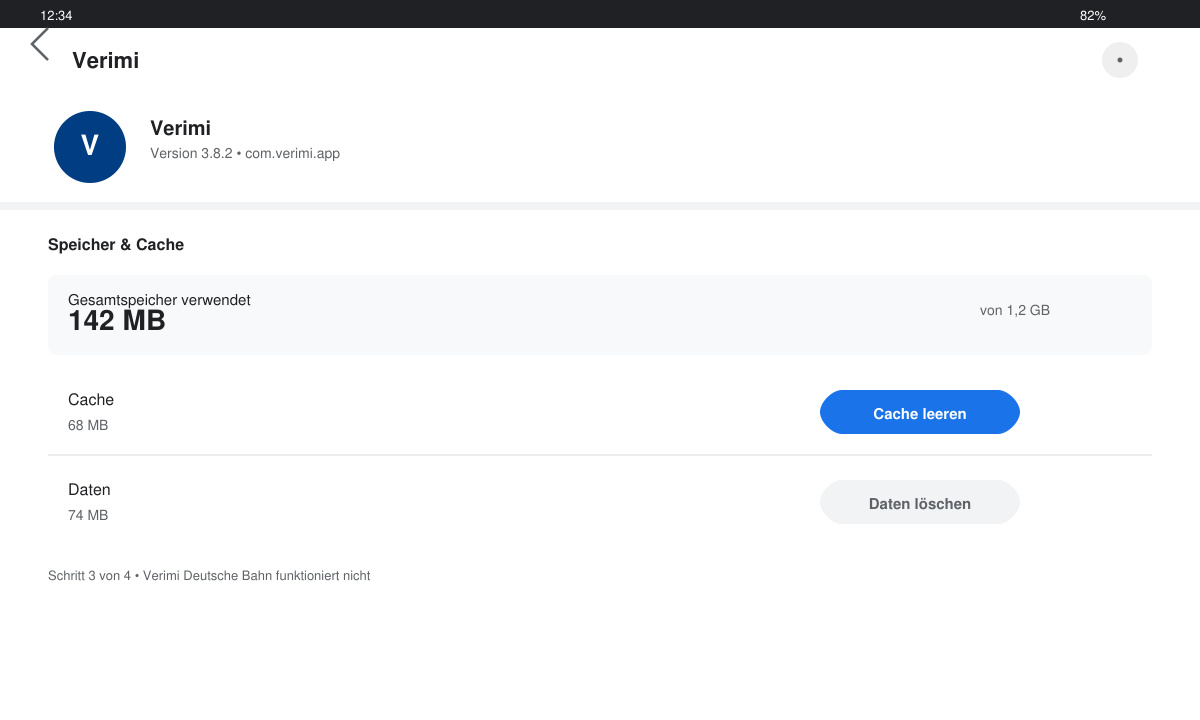The height and width of the screenshot is (720, 1200).
Task: Click the Daten row label
Action: tap(89, 489)
